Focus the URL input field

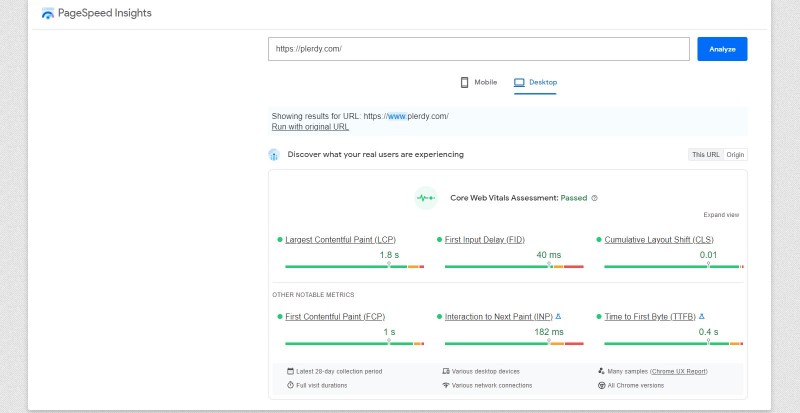point(479,49)
